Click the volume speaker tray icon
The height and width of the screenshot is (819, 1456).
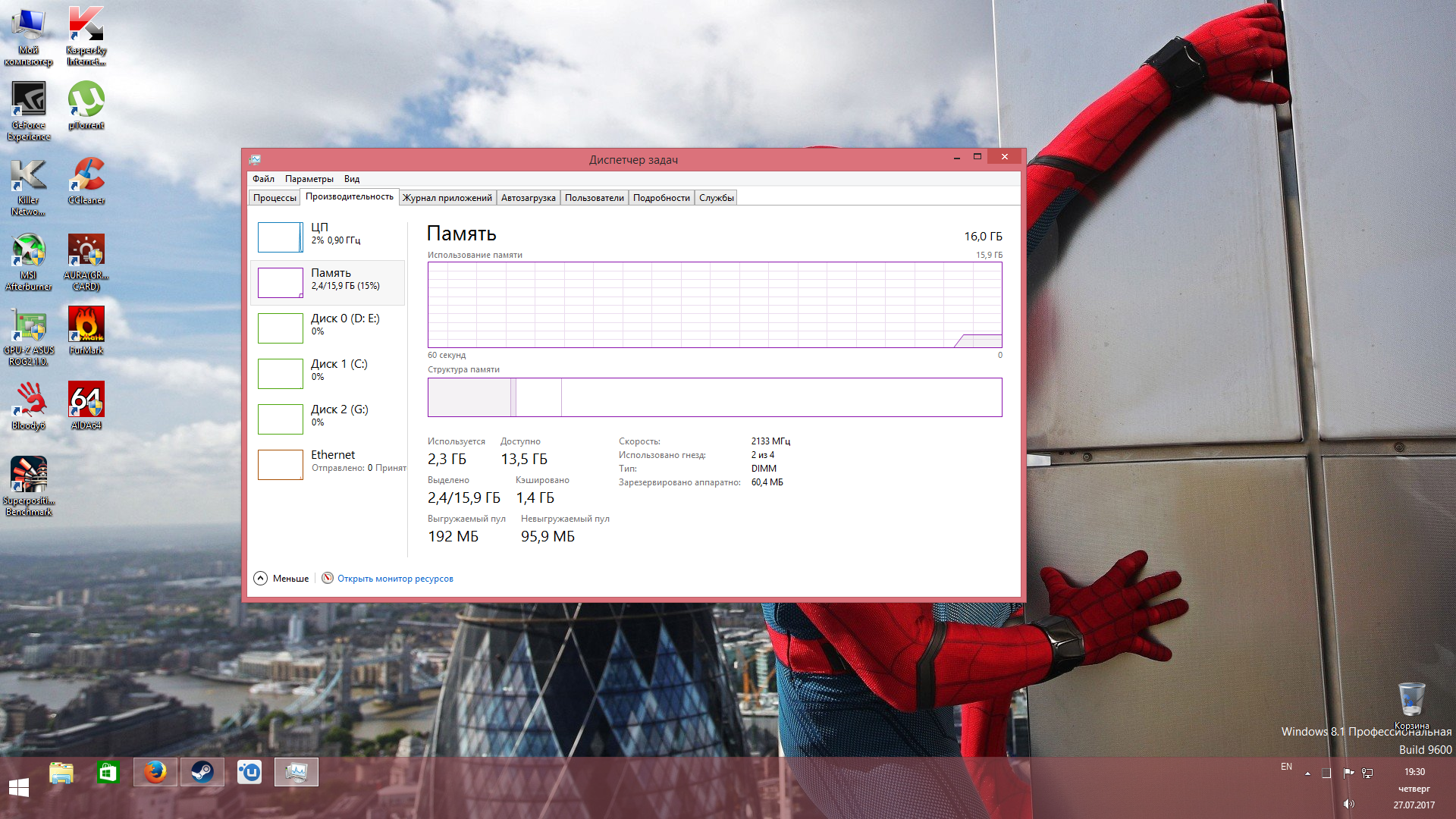tap(1348, 804)
